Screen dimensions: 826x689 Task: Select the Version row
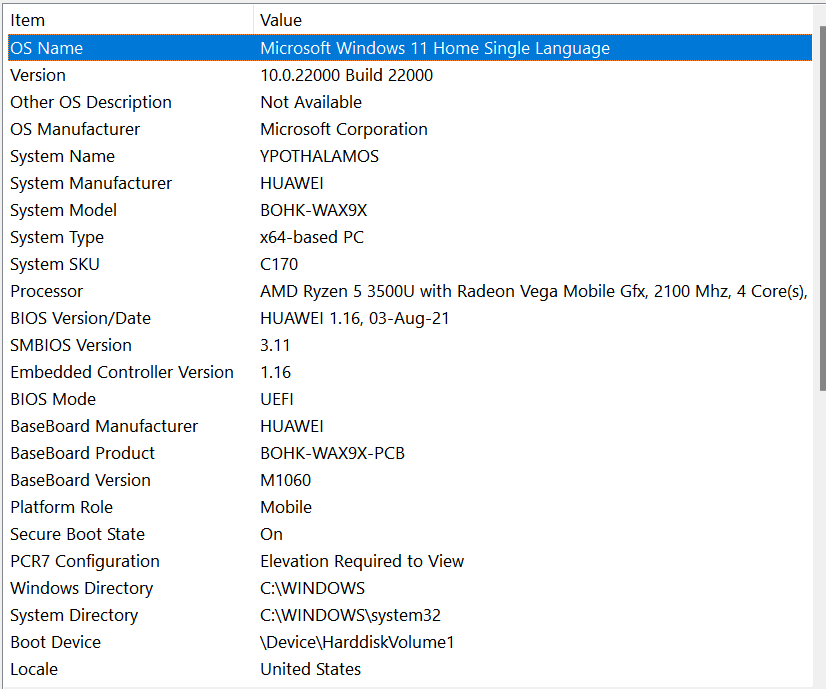[x=410, y=75]
